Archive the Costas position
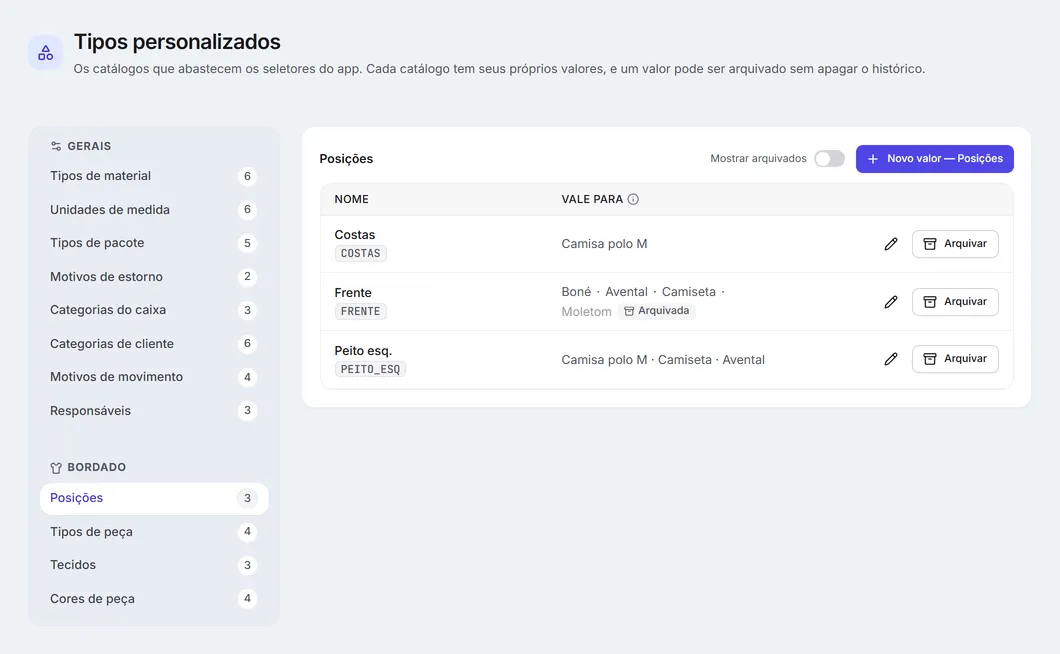 pos(955,244)
